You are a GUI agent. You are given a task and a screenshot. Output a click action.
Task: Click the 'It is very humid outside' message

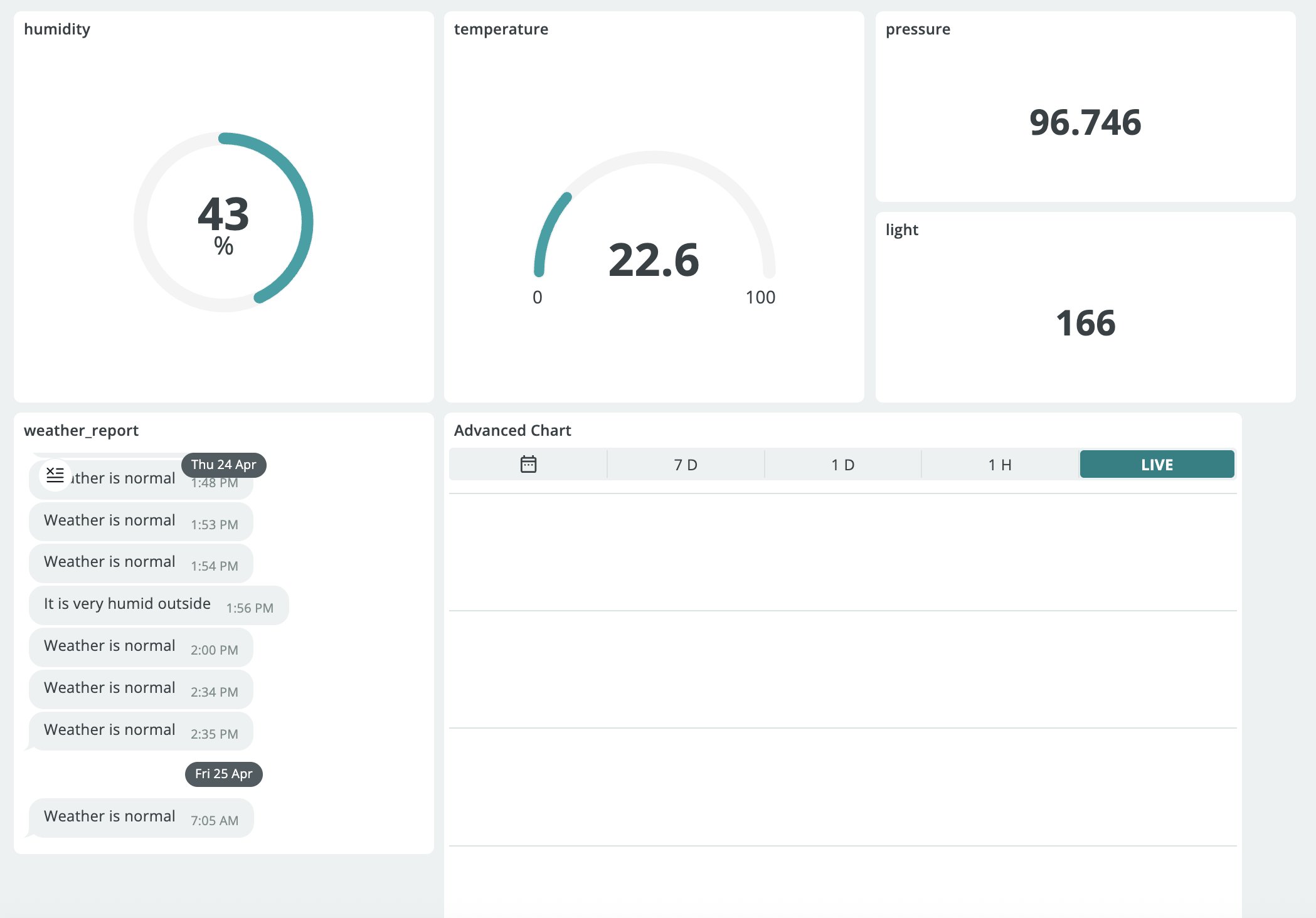[x=158, y=604]
